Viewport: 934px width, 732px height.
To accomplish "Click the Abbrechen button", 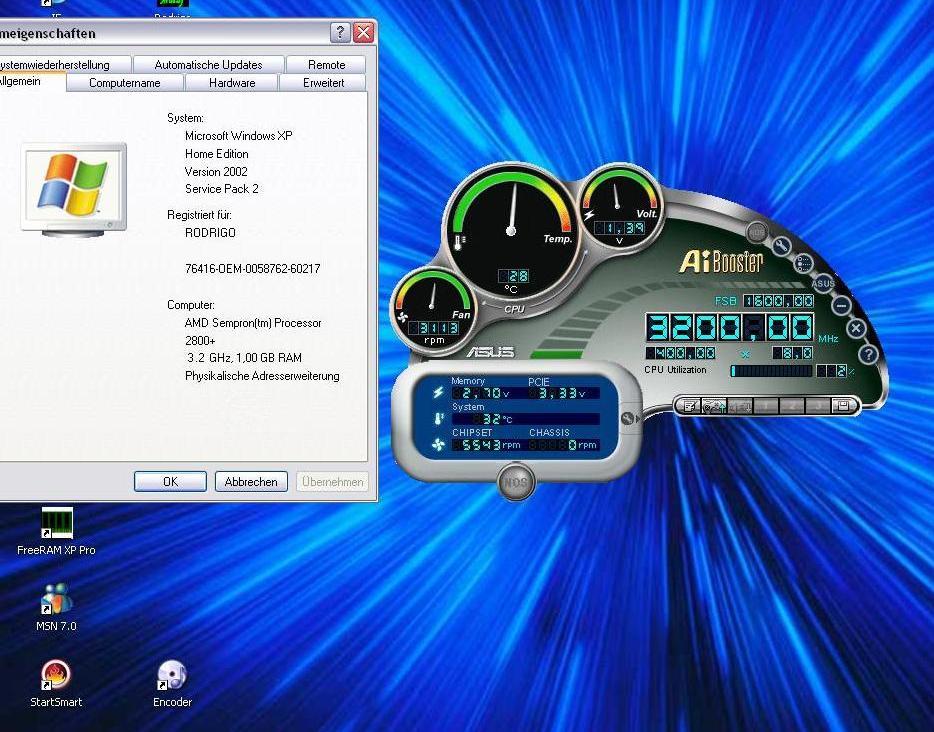I will (251, 481).
